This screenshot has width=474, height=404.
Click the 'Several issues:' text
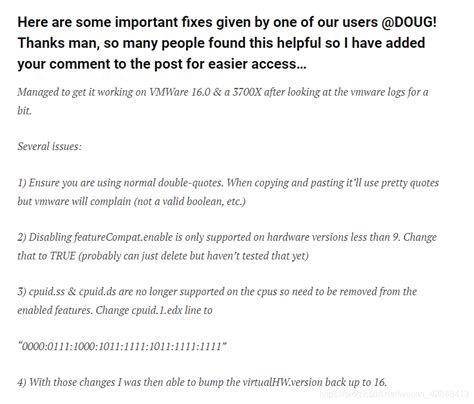(x=49, y=146)
